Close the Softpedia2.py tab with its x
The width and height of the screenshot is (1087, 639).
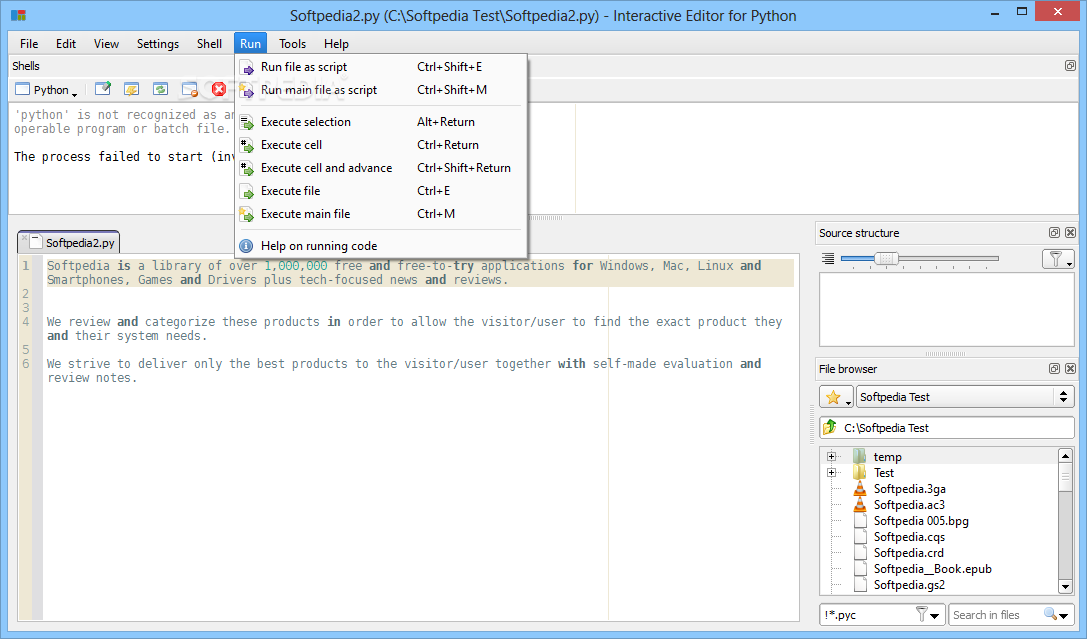(24, 238)
